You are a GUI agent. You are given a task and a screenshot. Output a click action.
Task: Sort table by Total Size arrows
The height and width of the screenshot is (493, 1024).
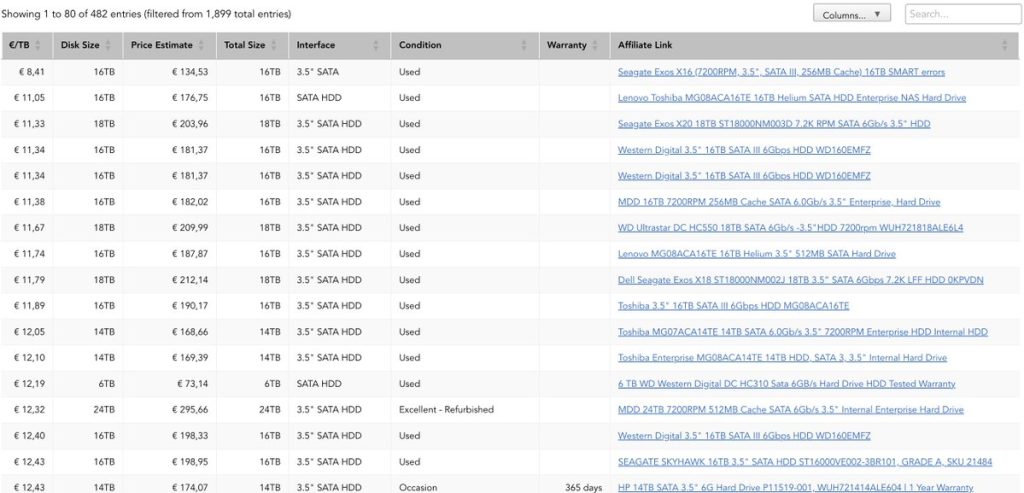click(274, 46)
